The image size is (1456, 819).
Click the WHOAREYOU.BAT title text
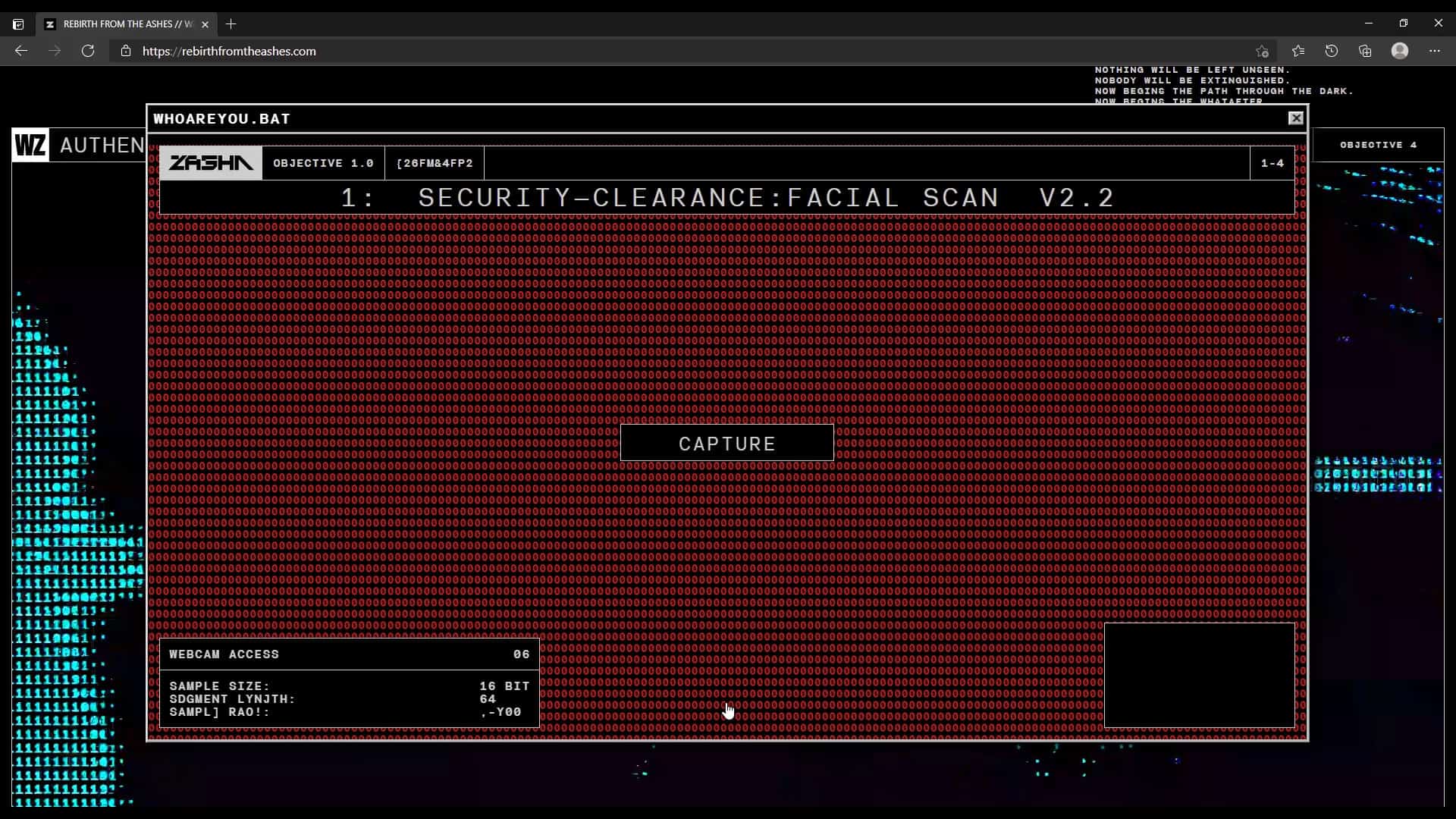pos(222,119)
